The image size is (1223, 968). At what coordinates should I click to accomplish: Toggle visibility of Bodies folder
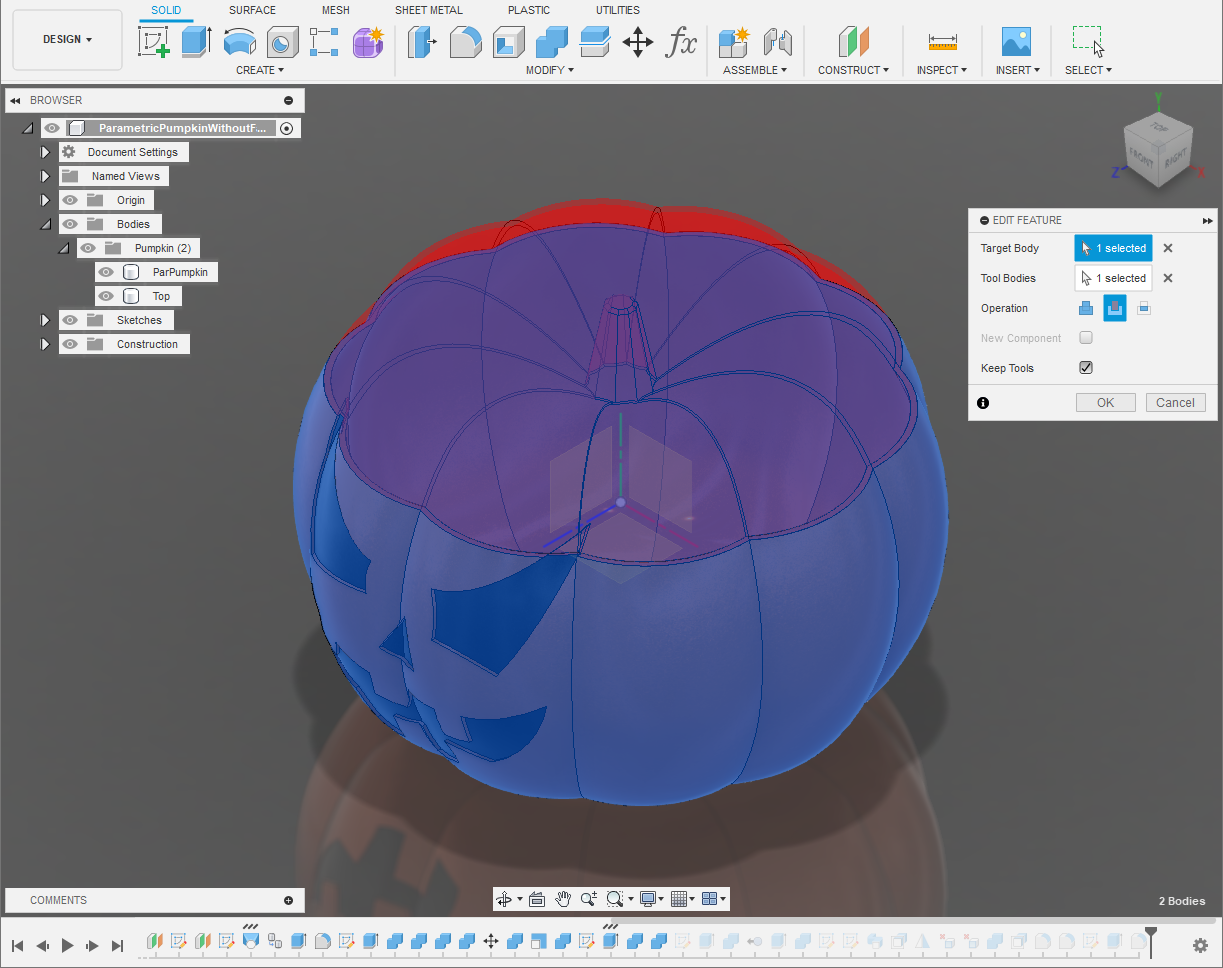(70, 224)
